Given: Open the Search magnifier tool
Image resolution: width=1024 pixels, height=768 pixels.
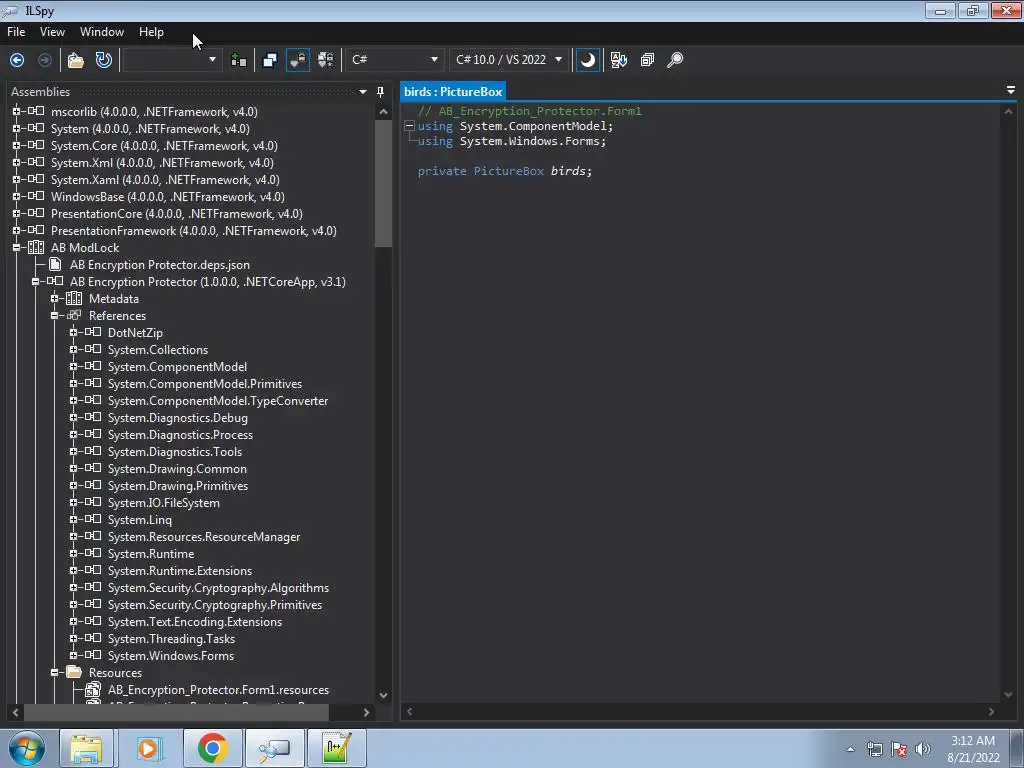Looking at the screenshot, I should tap(675, 60).
